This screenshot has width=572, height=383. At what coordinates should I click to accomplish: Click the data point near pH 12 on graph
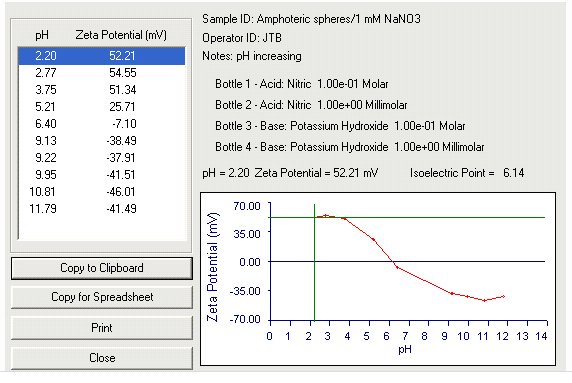coord(503,297)
